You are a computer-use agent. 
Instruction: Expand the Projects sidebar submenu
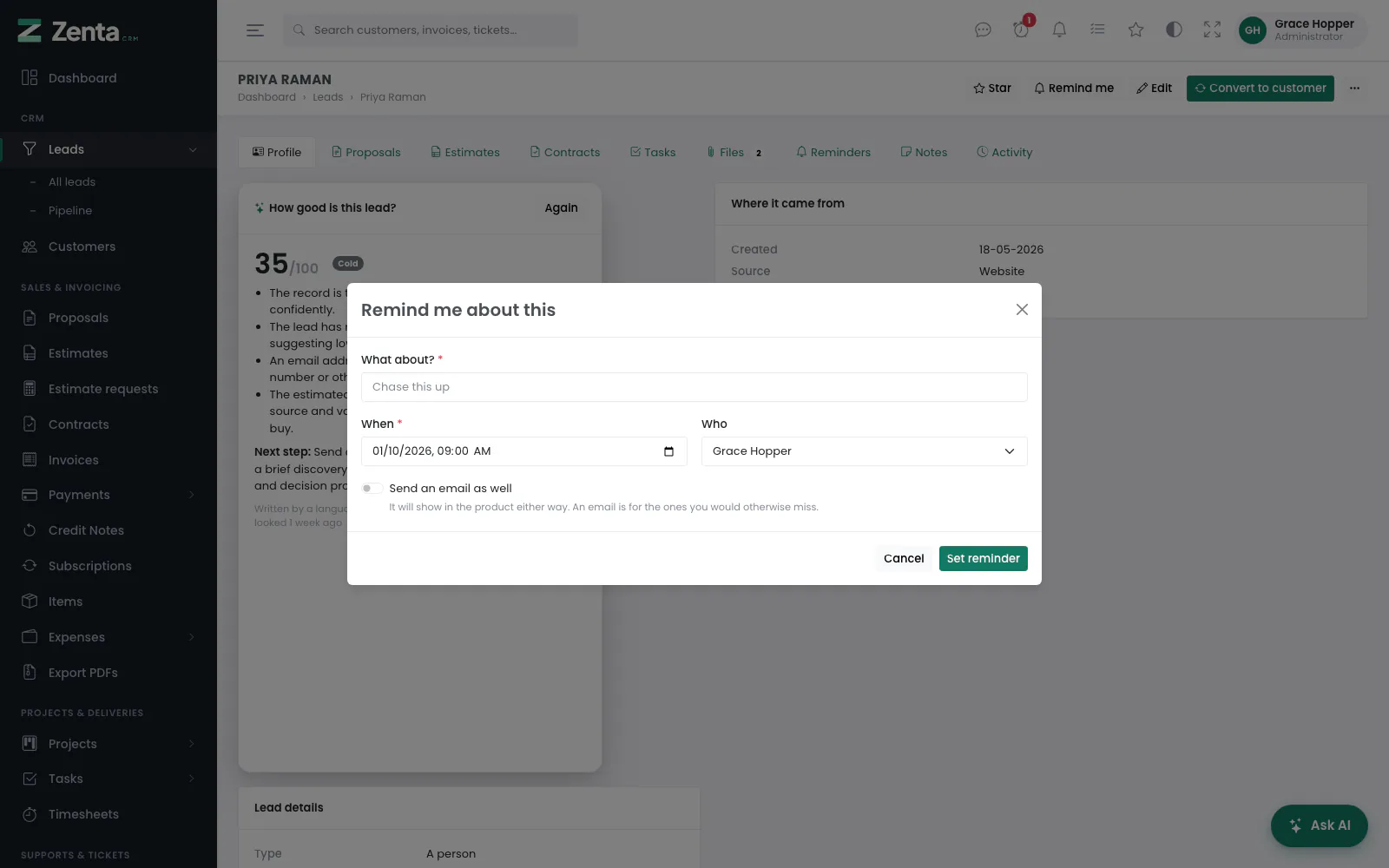click(x=192, y=744)
